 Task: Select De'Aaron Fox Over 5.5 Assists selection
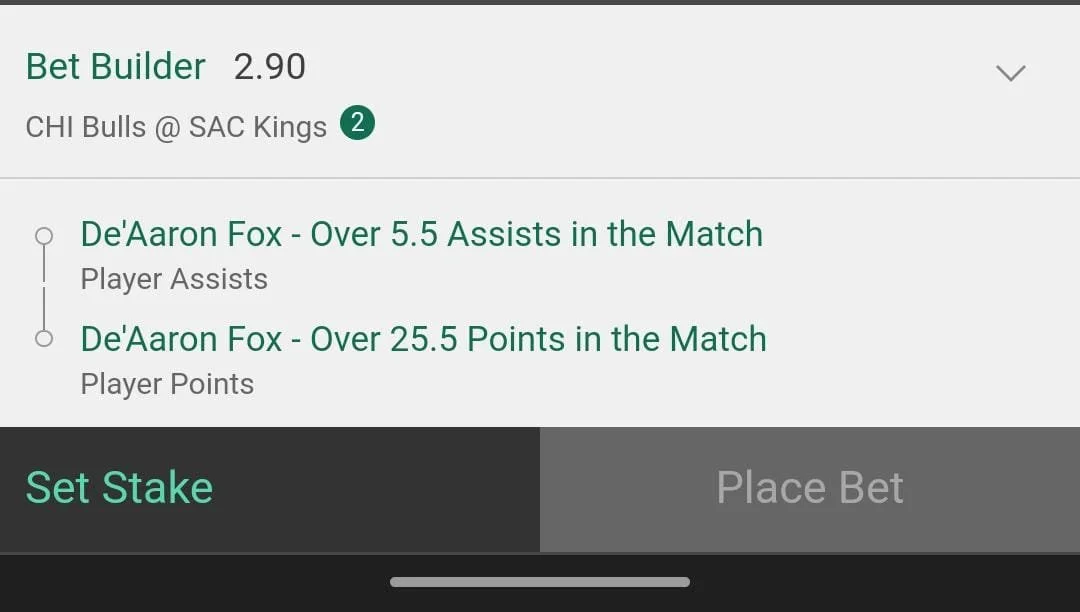[422, 234]
